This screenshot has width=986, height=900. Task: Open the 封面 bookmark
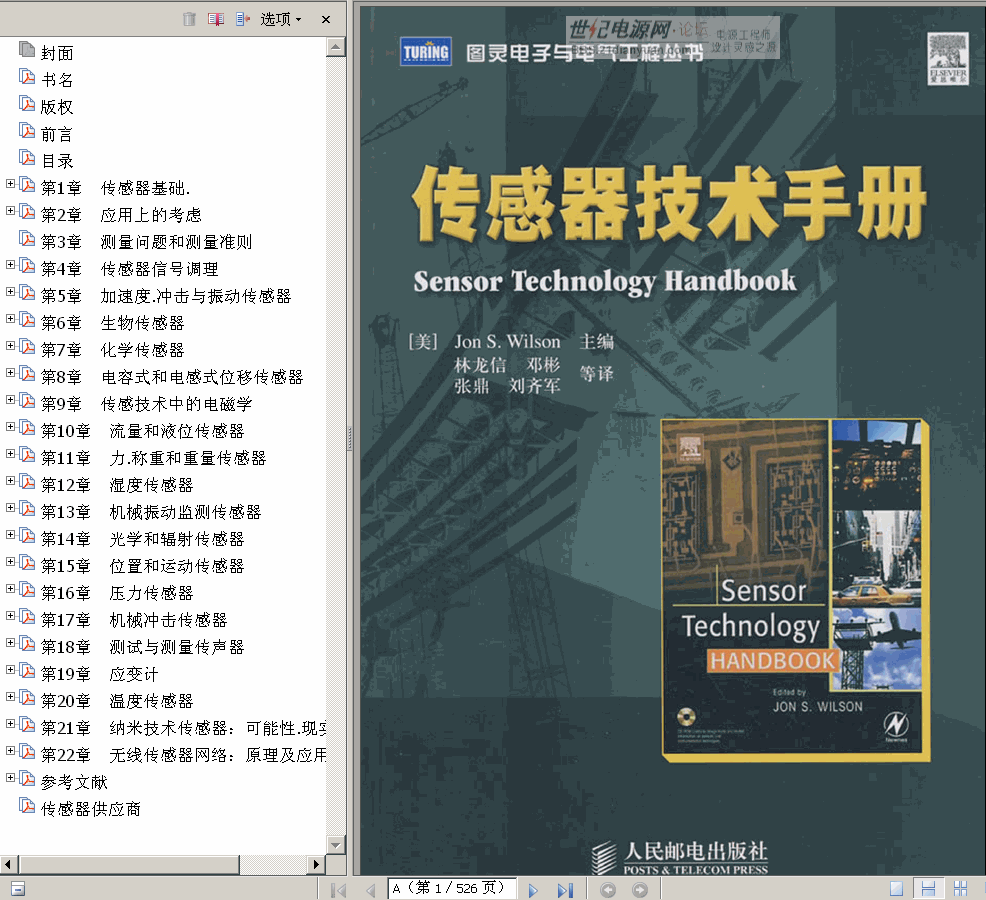(57, 53)
